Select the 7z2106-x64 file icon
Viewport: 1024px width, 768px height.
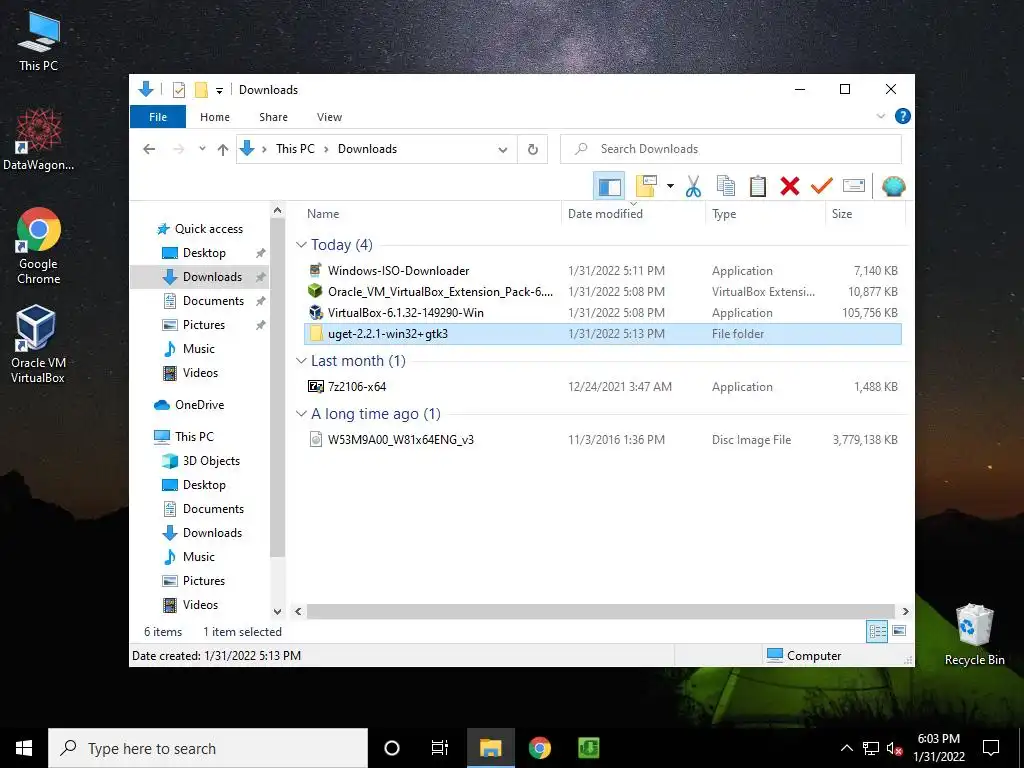click(x=315, y=387)
